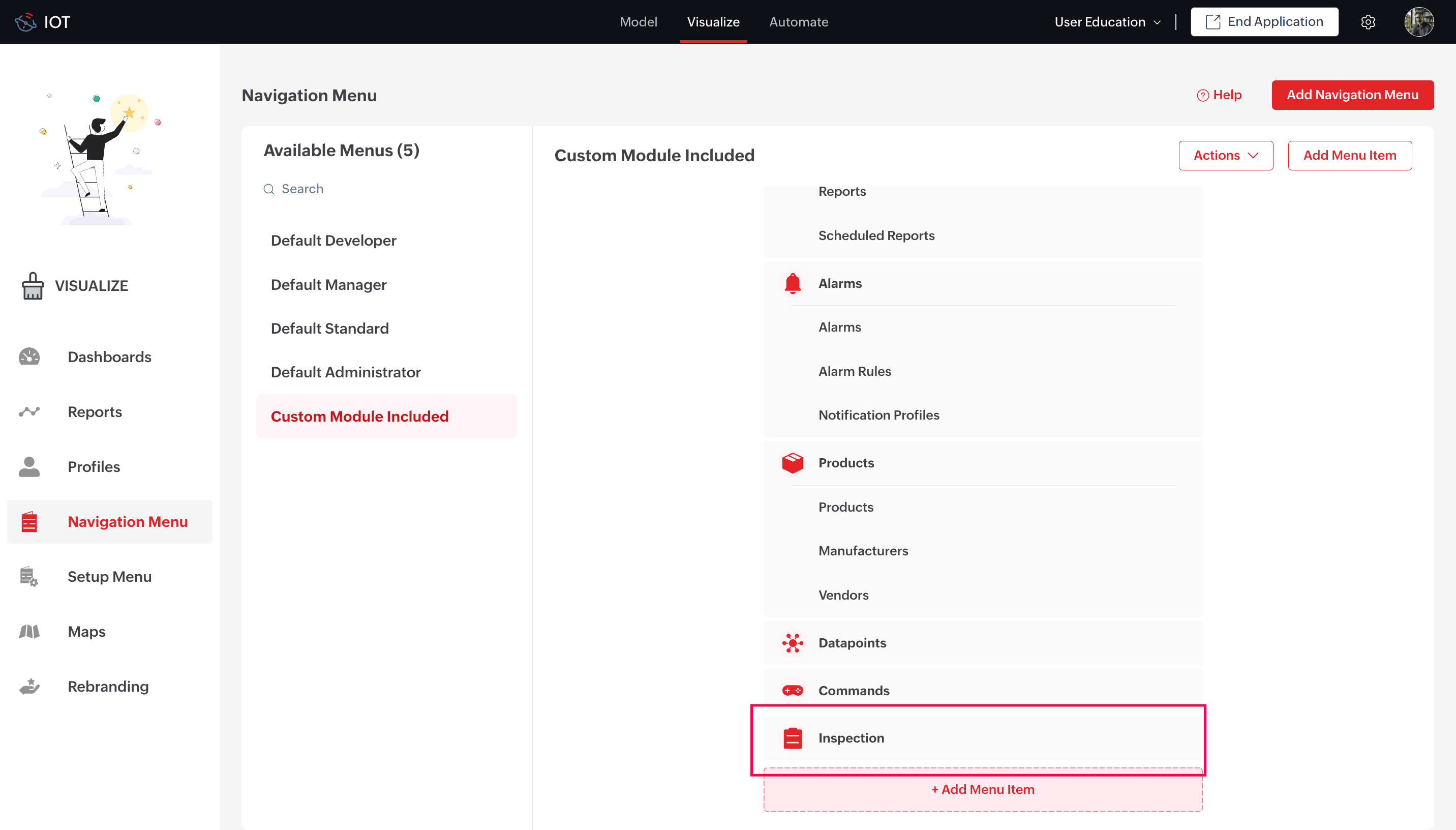Click the End Application button
This screenshot has height=830, width=1456.
[x=1264, y=22]
